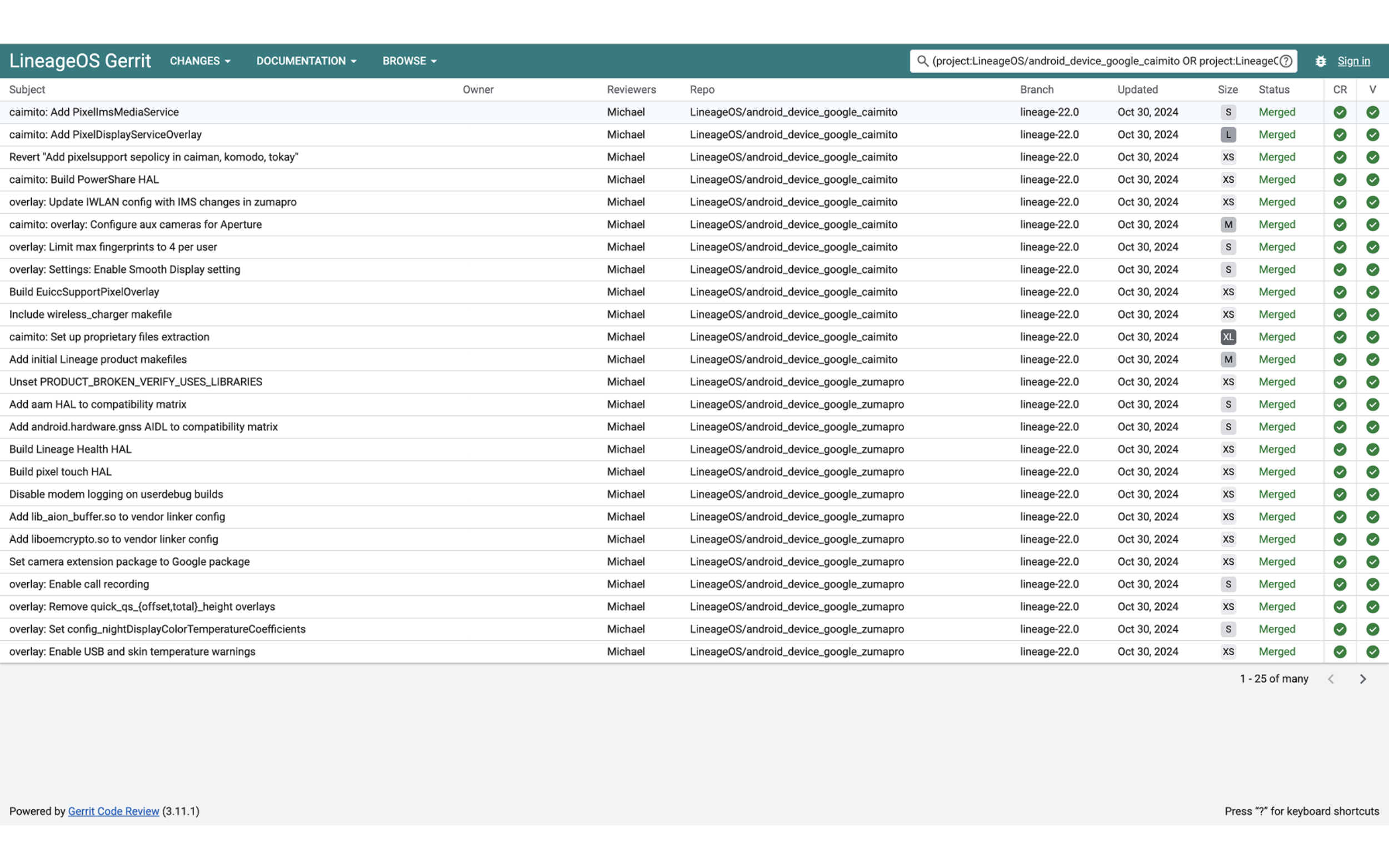Click the Status column header
This screenshot has width=1389, height=868.
click(1273, 89)
